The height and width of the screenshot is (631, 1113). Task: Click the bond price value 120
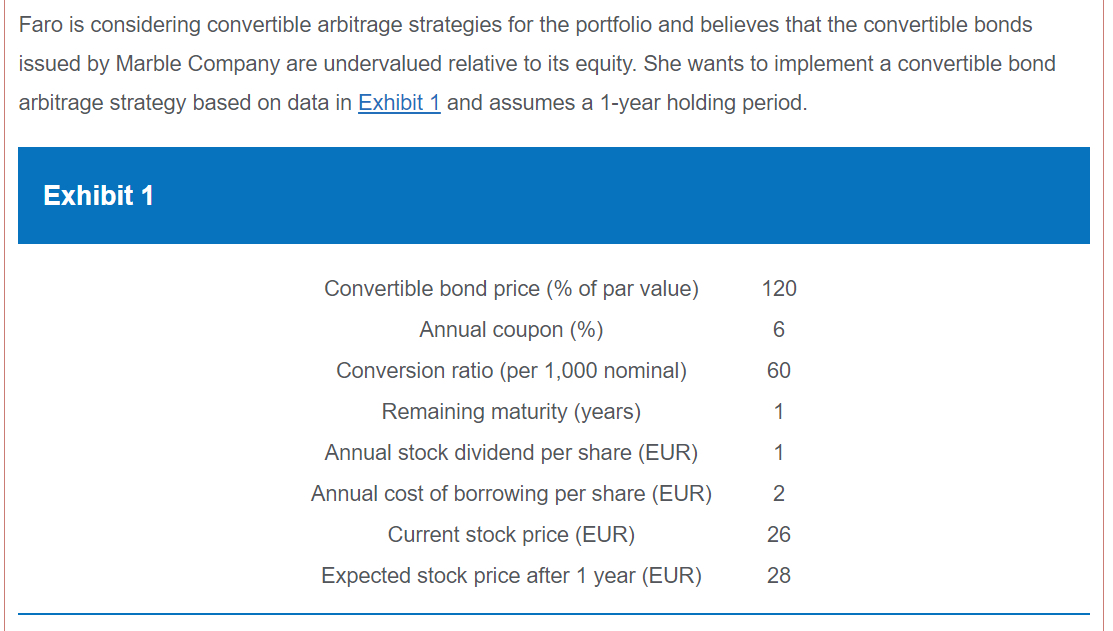click(x=779, y=289)
